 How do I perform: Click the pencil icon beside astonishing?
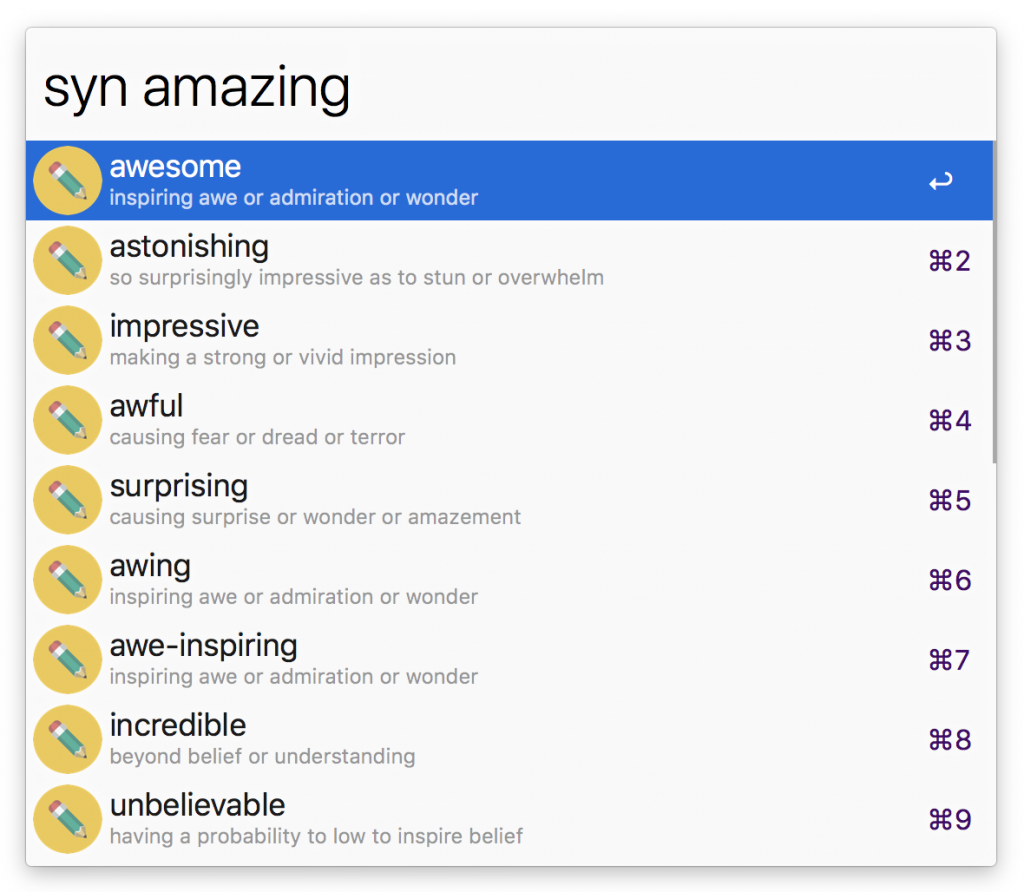[67, 261]
